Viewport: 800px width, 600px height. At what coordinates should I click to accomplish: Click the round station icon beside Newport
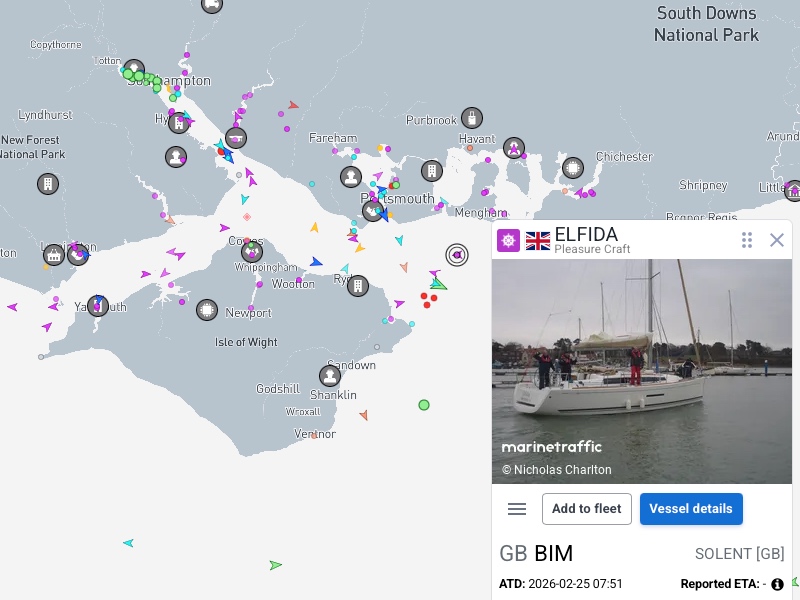pos(207,310)
